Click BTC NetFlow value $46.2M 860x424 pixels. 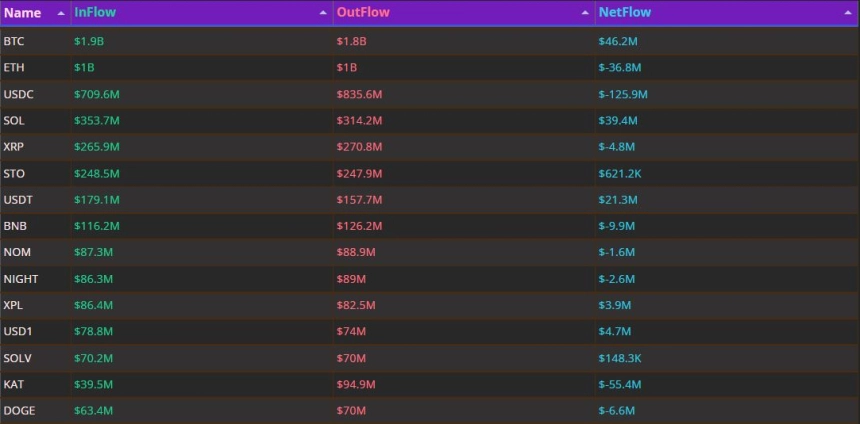pyautogui.click(x=617, y=42)
